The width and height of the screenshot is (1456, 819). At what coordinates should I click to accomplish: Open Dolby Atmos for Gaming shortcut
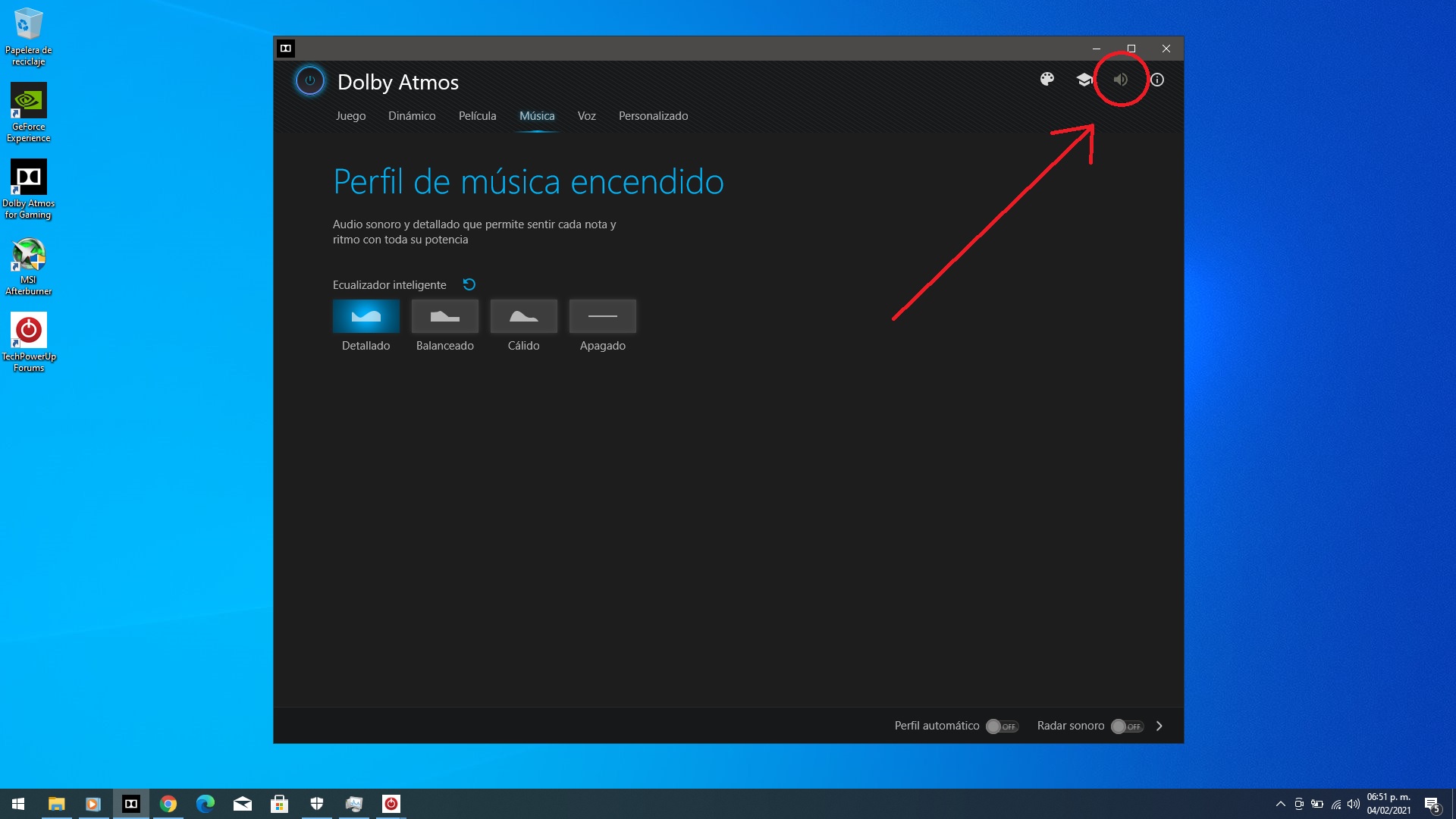tap(28, 190)
